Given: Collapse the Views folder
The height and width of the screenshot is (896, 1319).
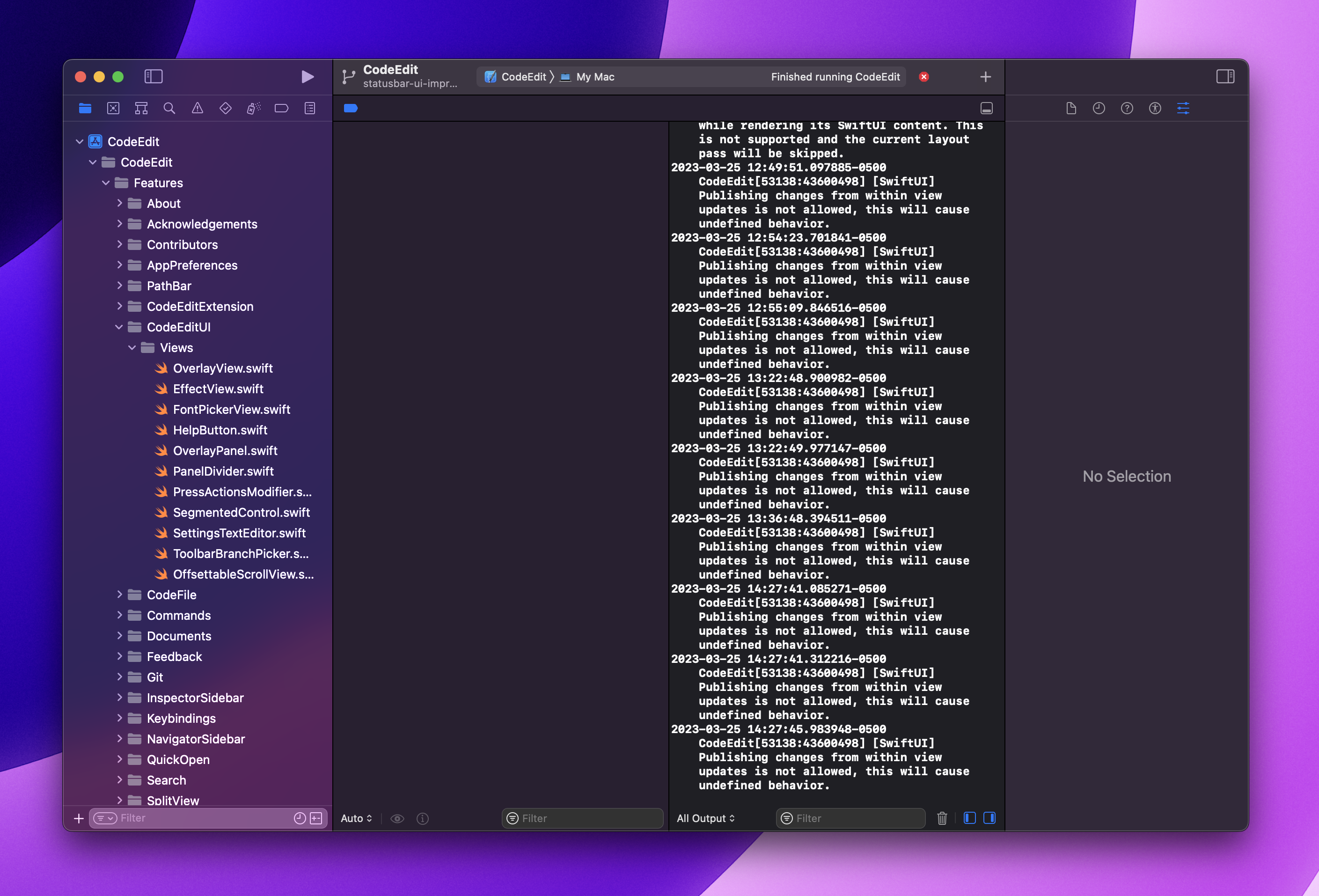Looking at the screenshot, I should coord(132,347).
